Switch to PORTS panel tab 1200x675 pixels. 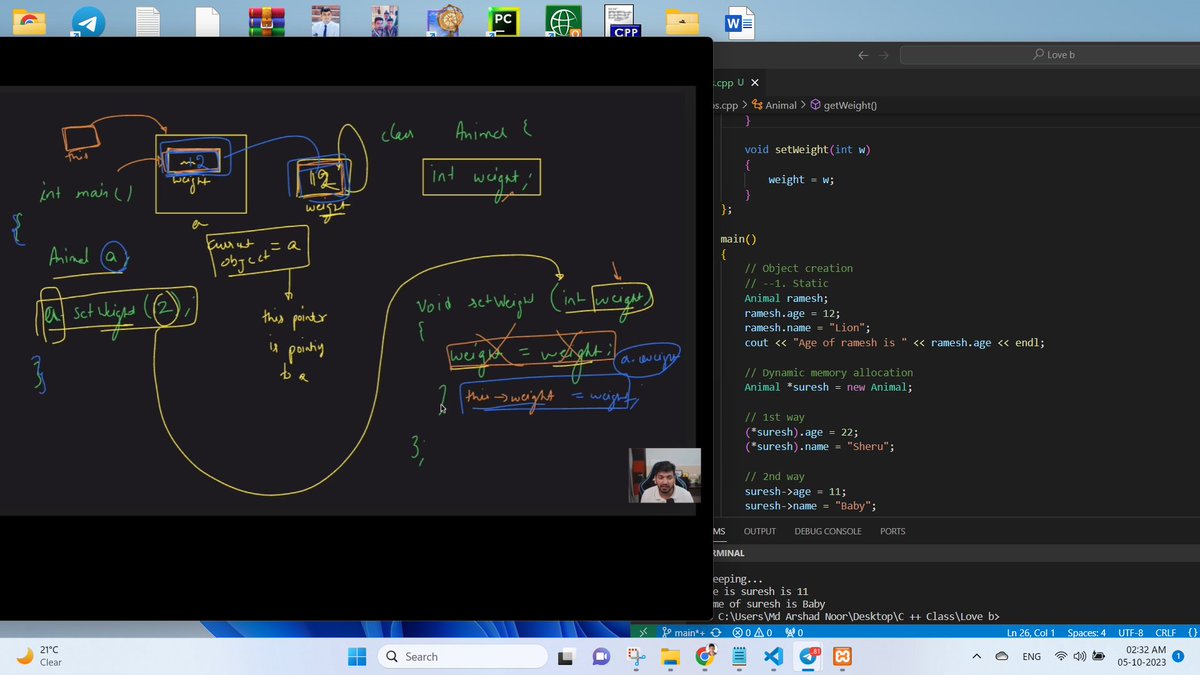click(892, 531)
